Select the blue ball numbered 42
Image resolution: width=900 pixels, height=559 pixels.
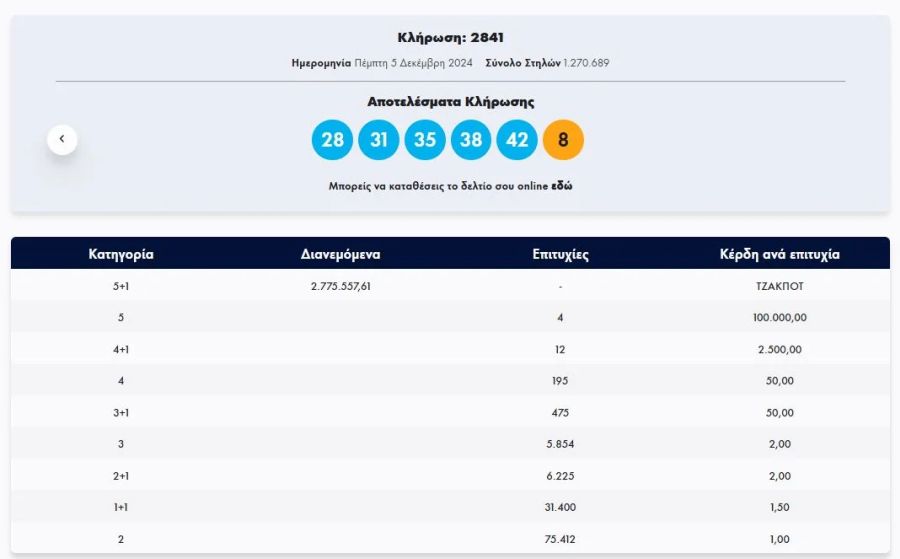pyautogui.click(x=517, y=139)
